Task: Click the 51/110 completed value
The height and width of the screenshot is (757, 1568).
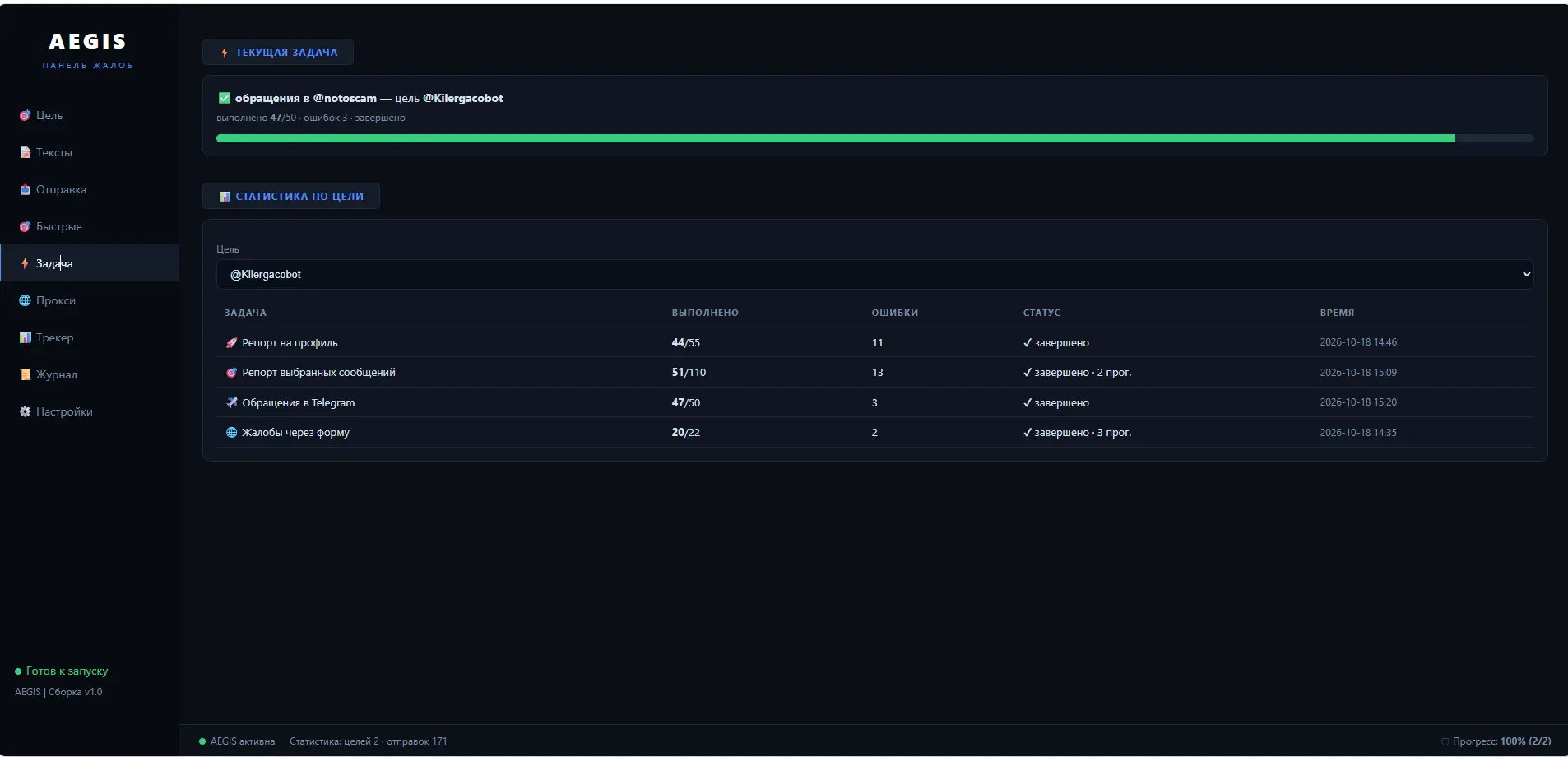Action: coord(689,373)
